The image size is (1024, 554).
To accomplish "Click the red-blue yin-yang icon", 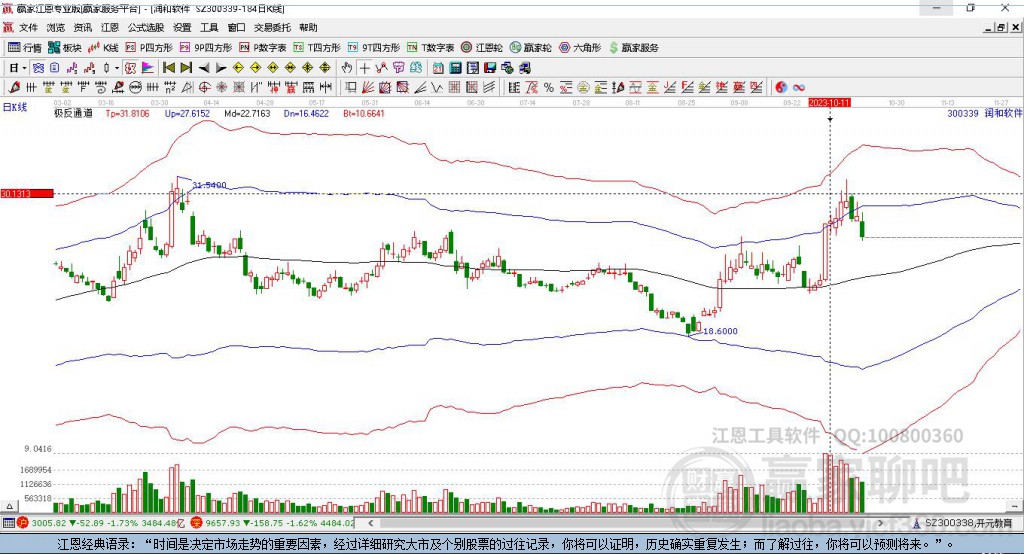I will tap(781, 88).
